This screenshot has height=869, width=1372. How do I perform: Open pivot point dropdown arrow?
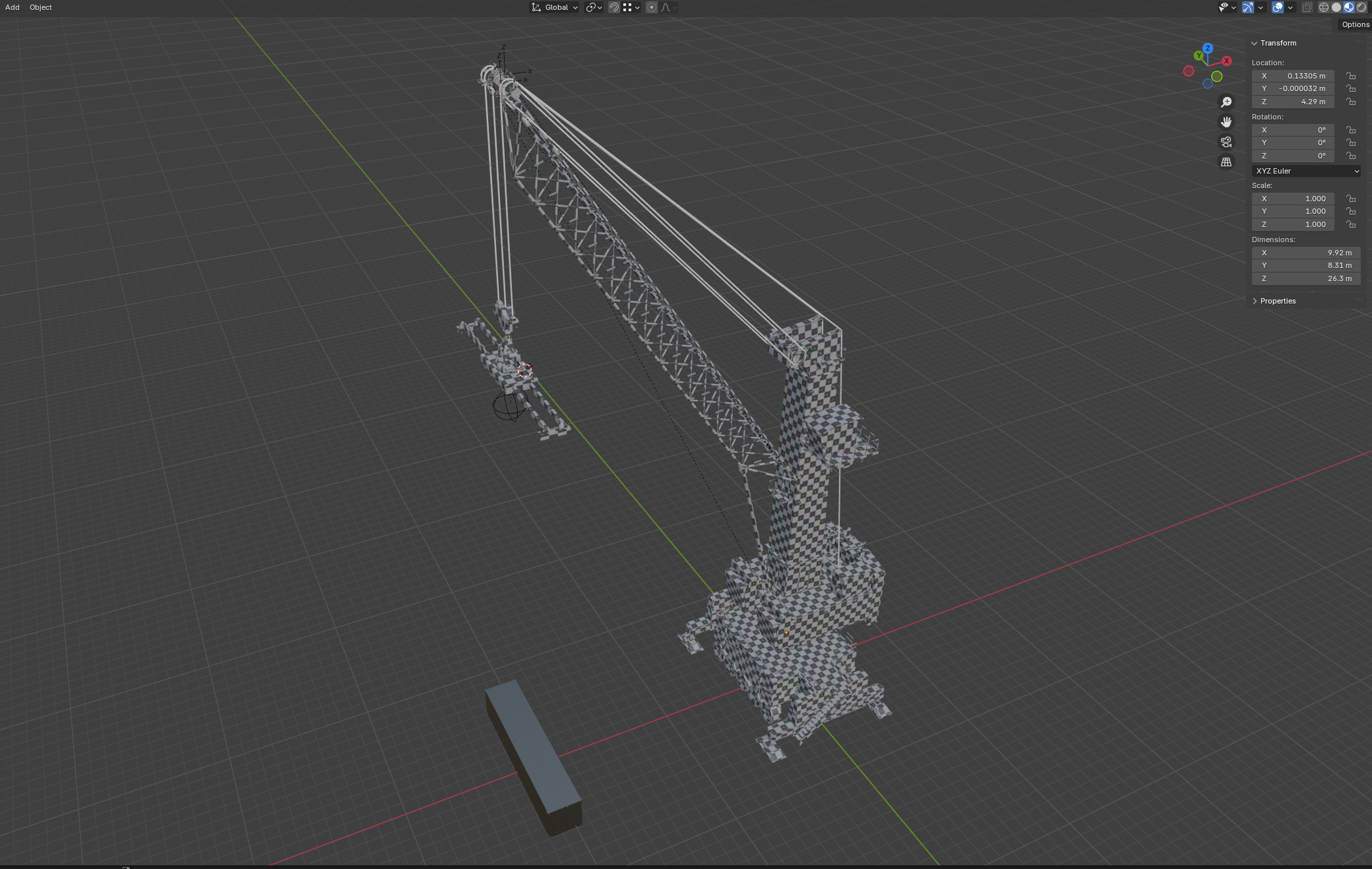600,7
